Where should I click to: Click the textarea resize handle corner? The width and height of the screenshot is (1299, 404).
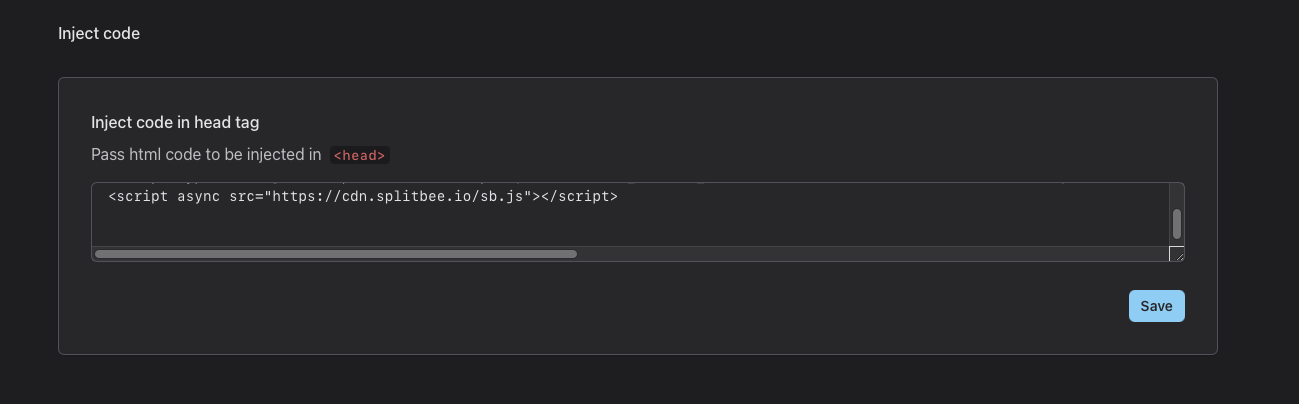click(x=1177, y=254)
